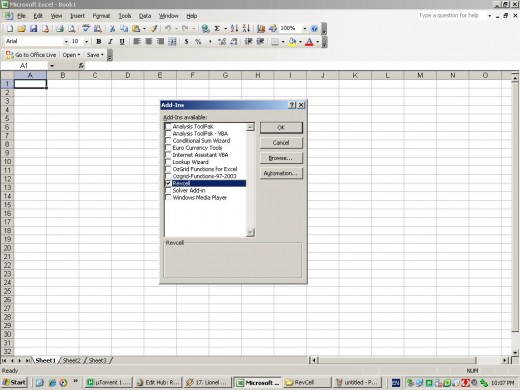Open the Borders dropdown arrow
Viewport: 520px width, 390px height.
coord(283,42)
